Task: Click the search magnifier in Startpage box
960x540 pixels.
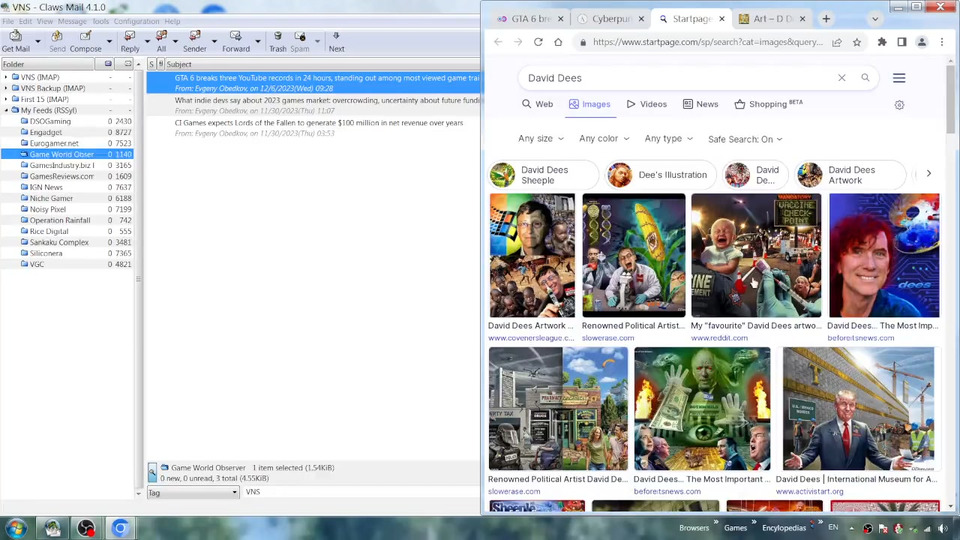Action: [x=865, y=78]
